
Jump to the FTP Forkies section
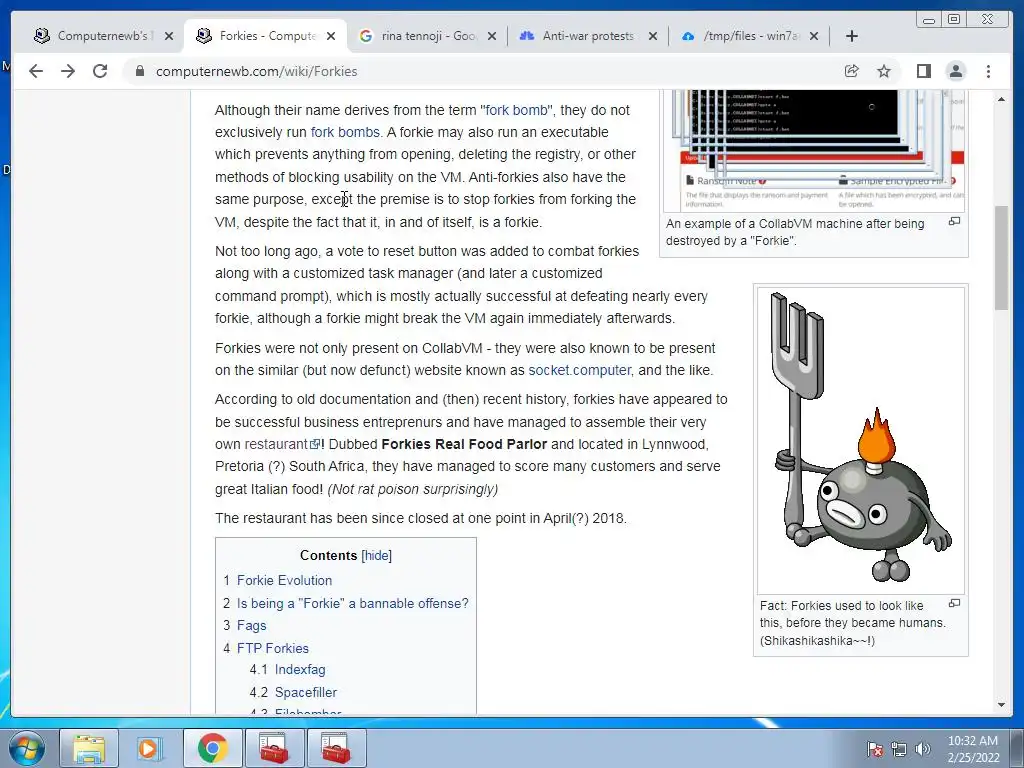coord(273,648)
